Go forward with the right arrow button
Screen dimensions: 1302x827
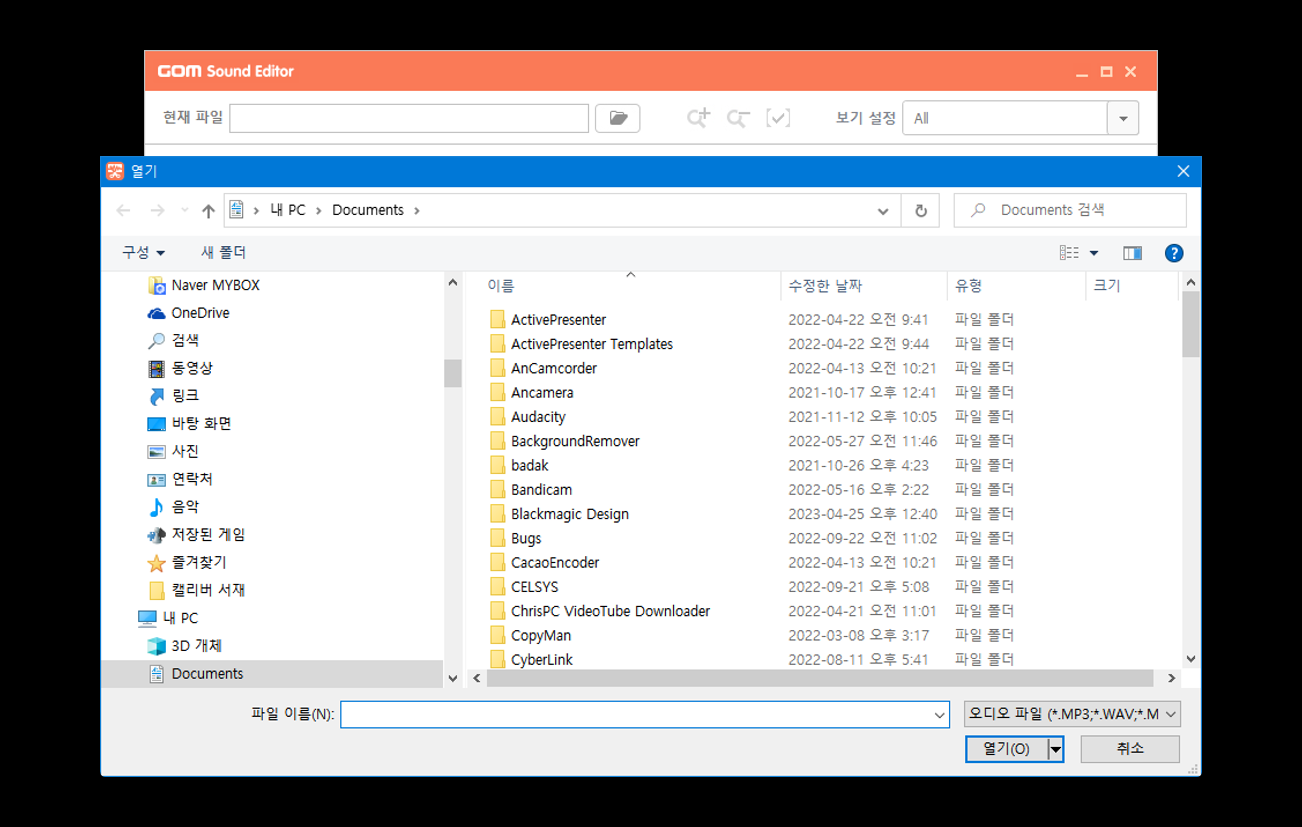pos(157,210)
